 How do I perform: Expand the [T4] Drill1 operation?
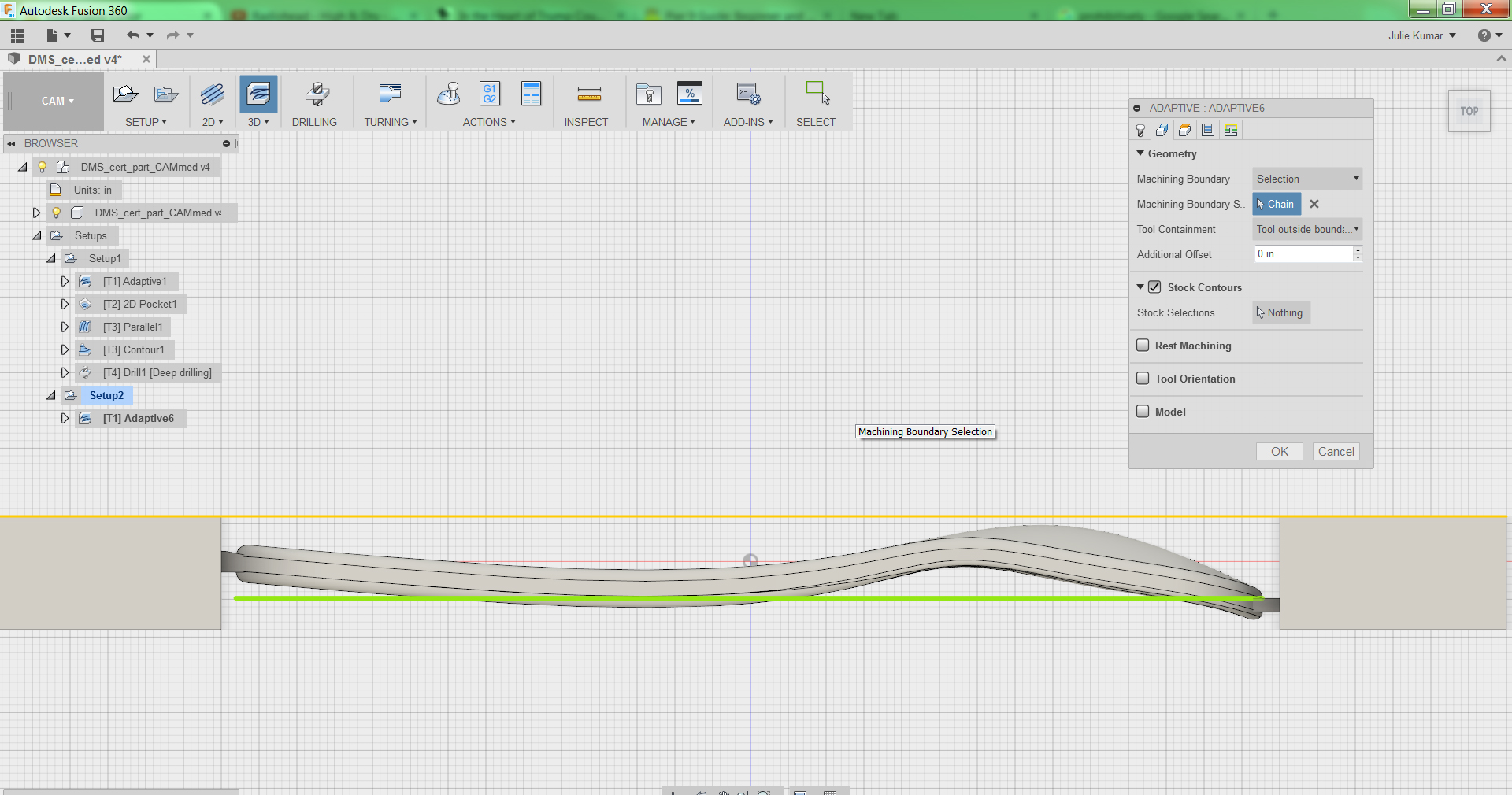click(x=65, y=372)
